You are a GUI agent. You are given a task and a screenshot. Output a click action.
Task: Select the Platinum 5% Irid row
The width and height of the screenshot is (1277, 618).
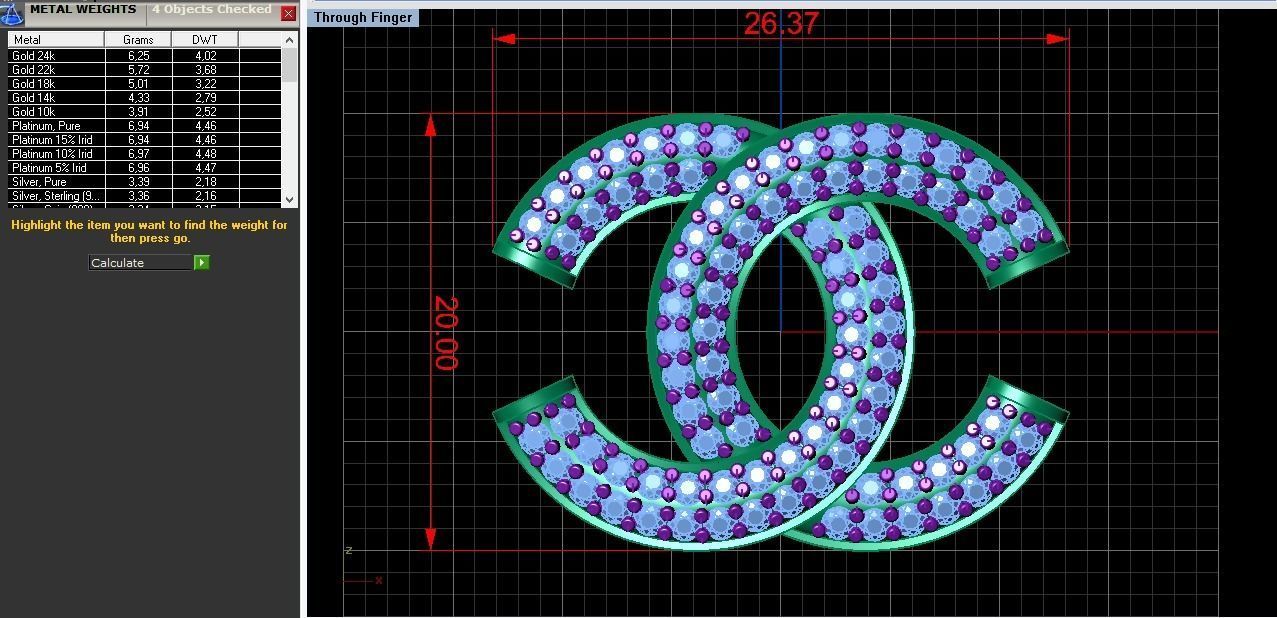click(145, 168)
